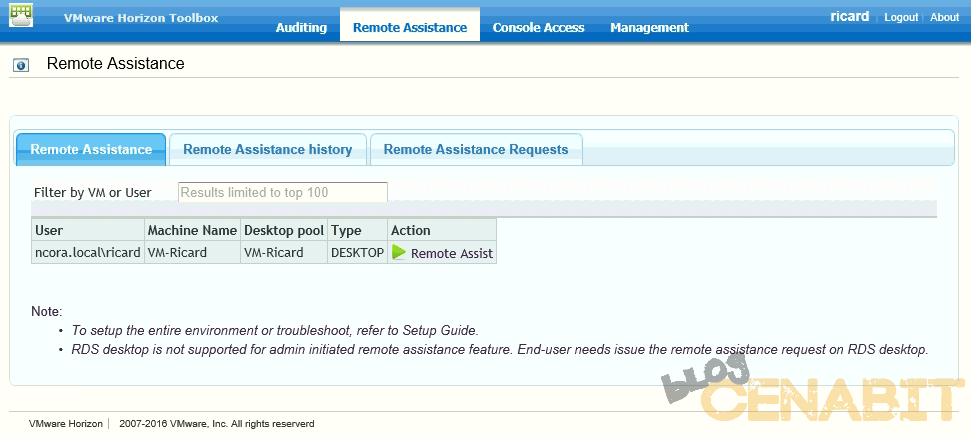The height and width of the screenshot is (438, 971).
Task: Click the RDS desktop not supported note
Action: click(x=500, y=349)
